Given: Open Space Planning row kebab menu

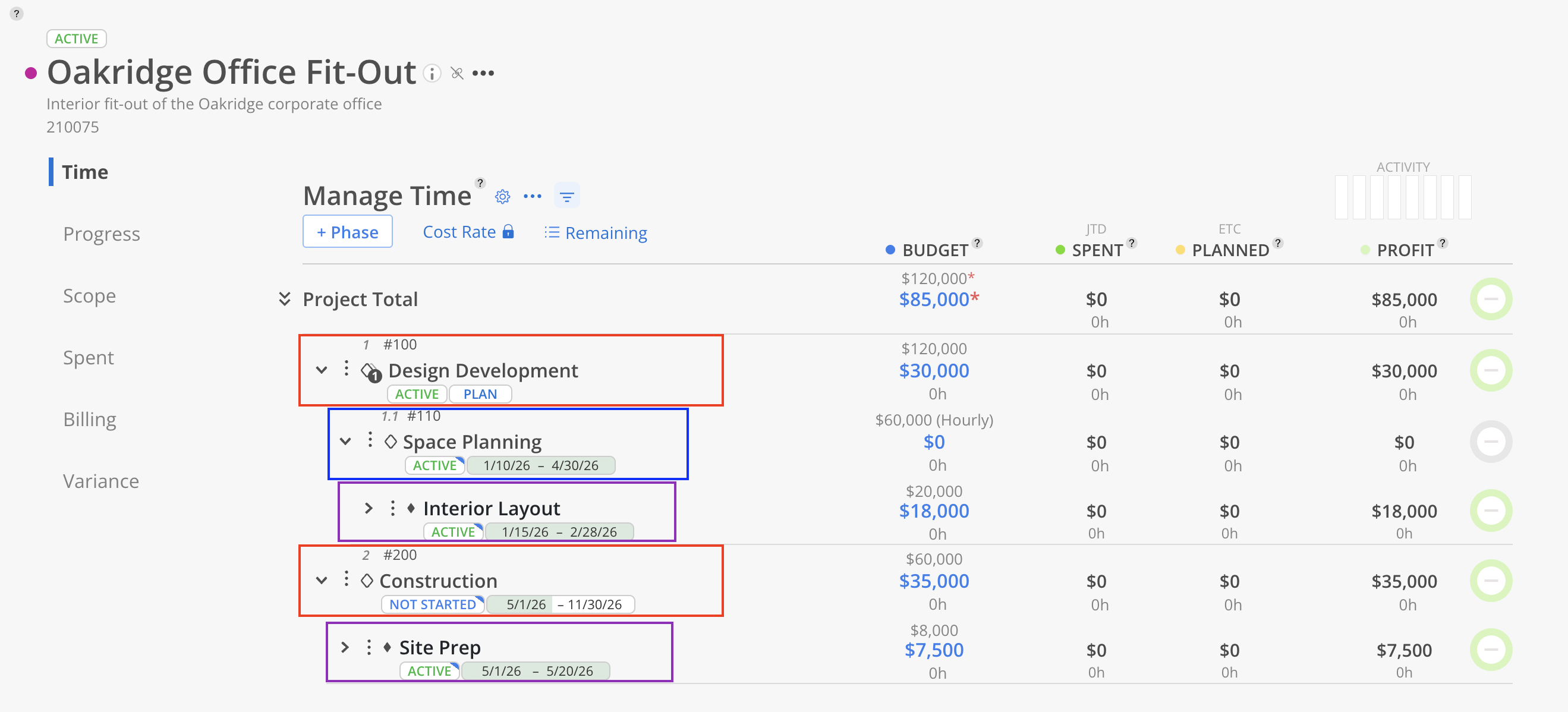Looking at the screenshot, I should click(x=370, y=439).
